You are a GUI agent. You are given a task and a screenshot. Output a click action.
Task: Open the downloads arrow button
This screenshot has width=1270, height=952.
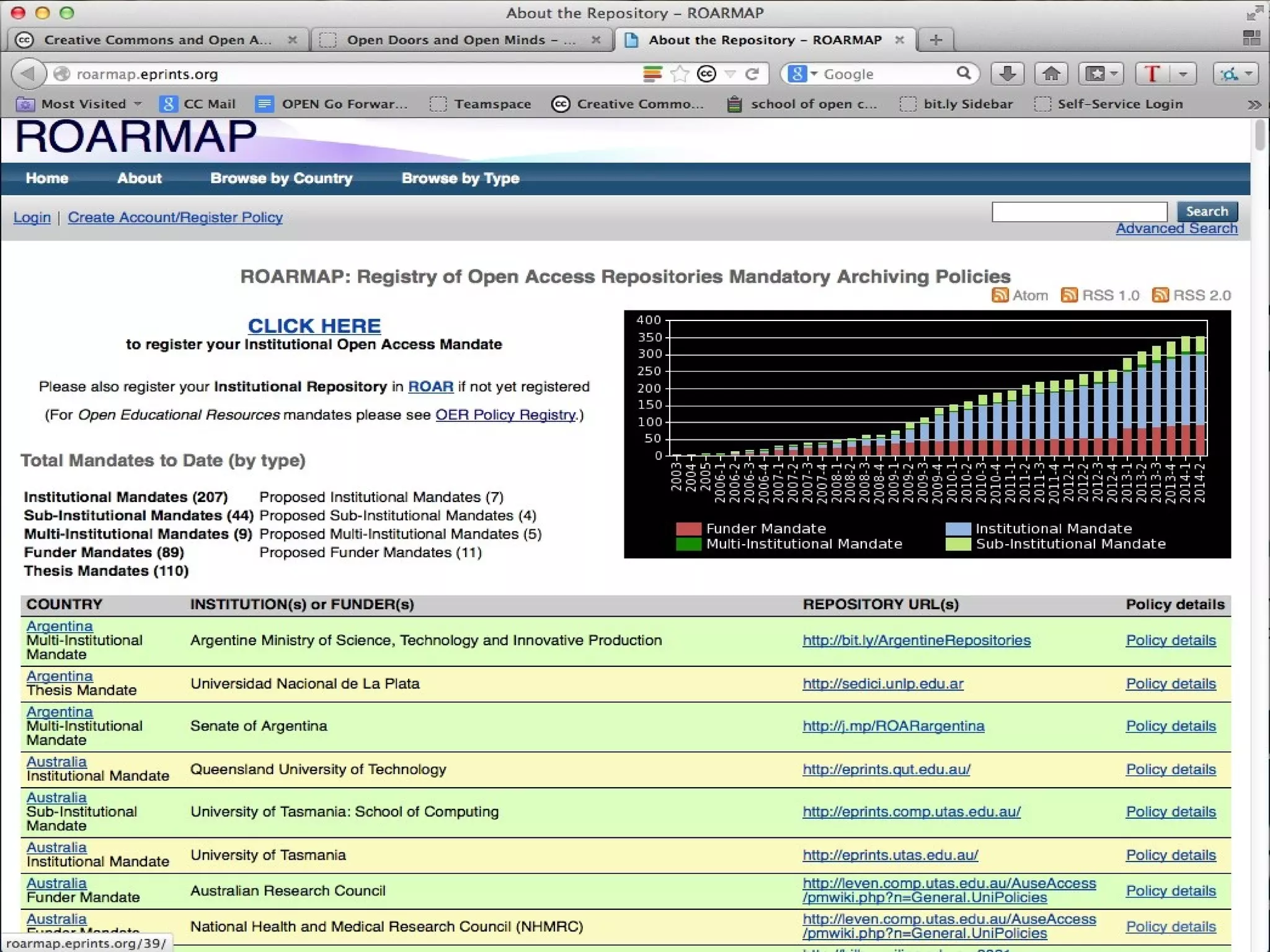click(1007, 74)
